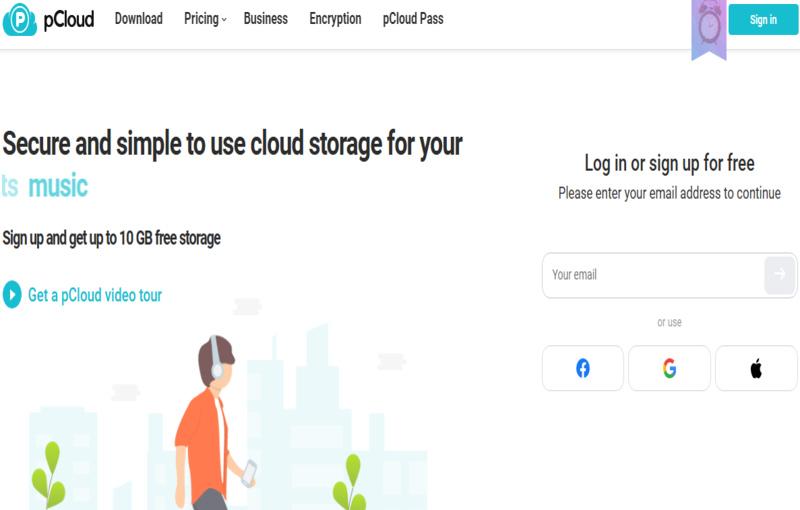Viewport: 800px width, 510px height.
Task: Click the 'Log in or sign up for free' heading
Action: [669, 164]
